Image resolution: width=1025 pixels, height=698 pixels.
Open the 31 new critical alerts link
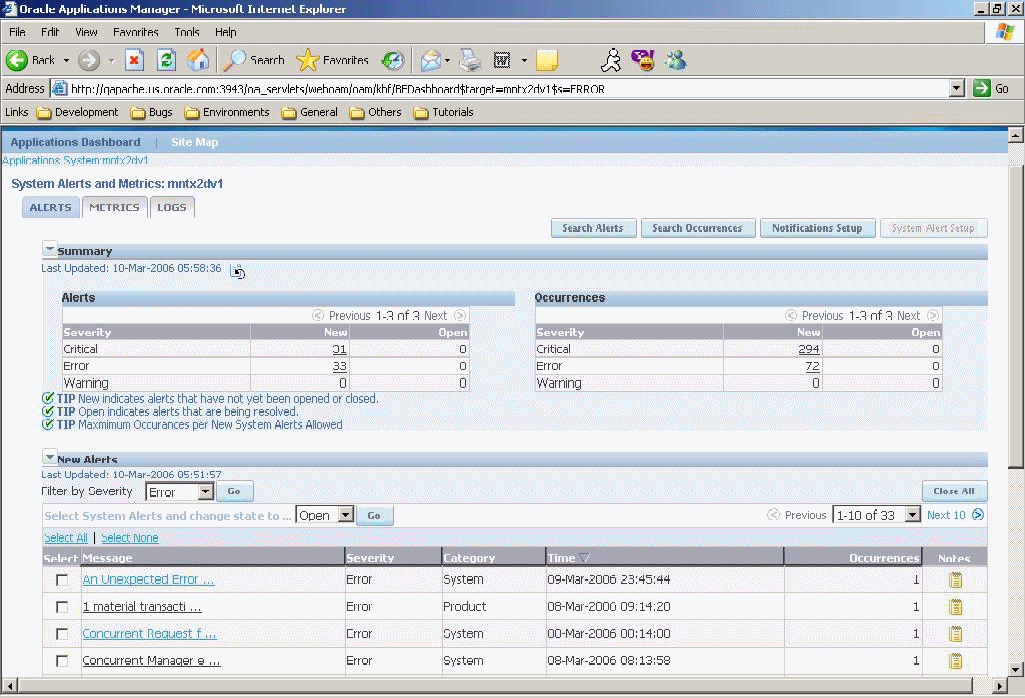(339, 349)
